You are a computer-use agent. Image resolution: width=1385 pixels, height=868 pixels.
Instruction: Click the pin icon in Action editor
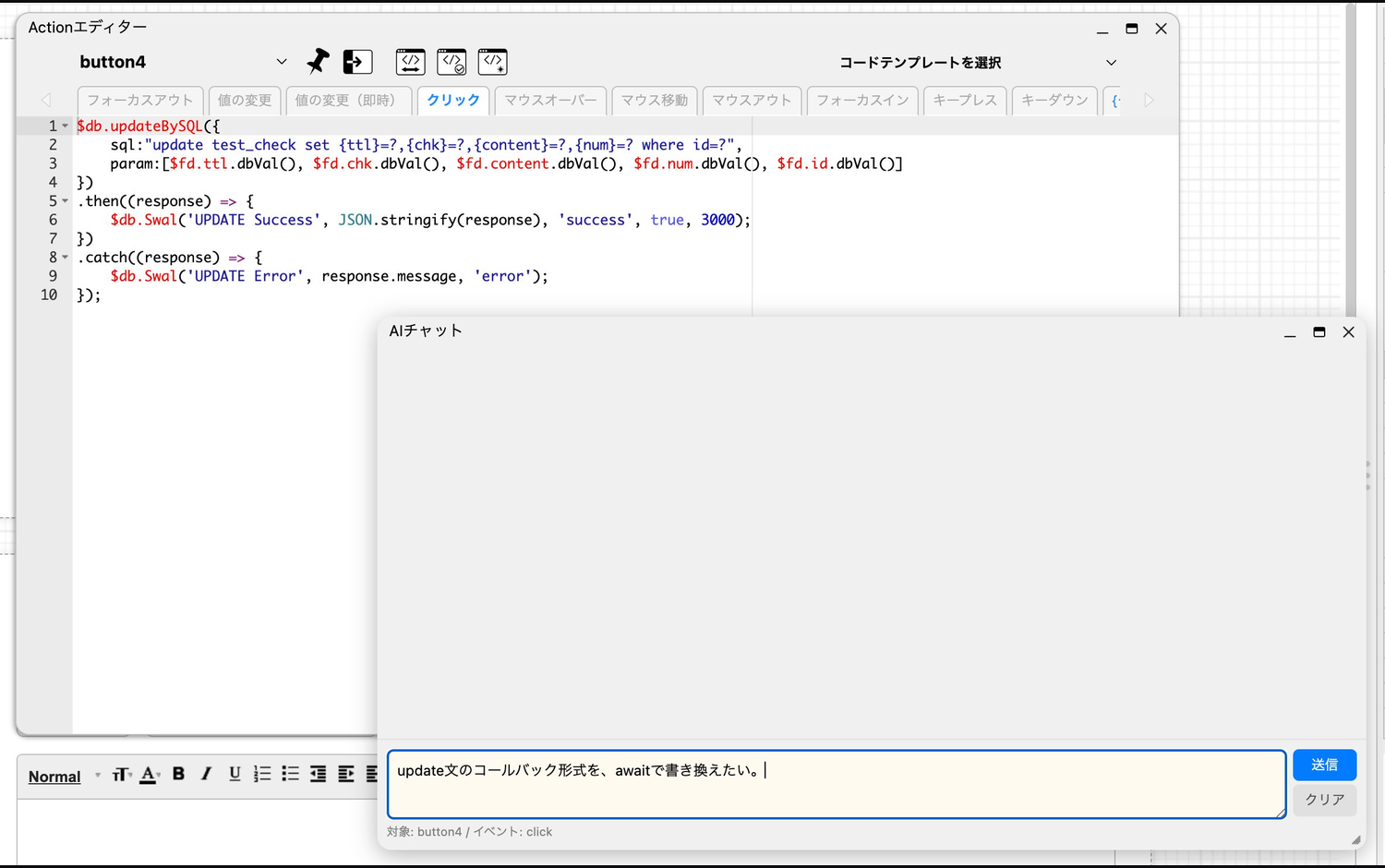click(x=318, y=62)
